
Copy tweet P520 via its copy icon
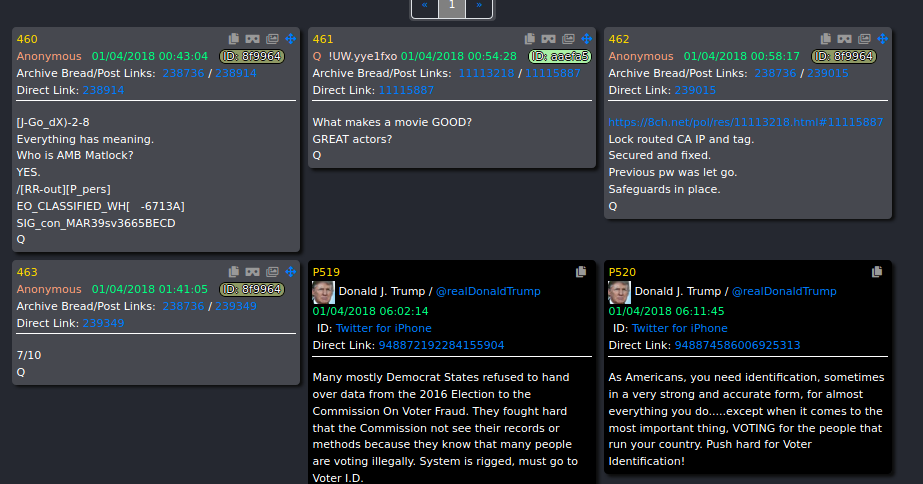tap(877, 272)
